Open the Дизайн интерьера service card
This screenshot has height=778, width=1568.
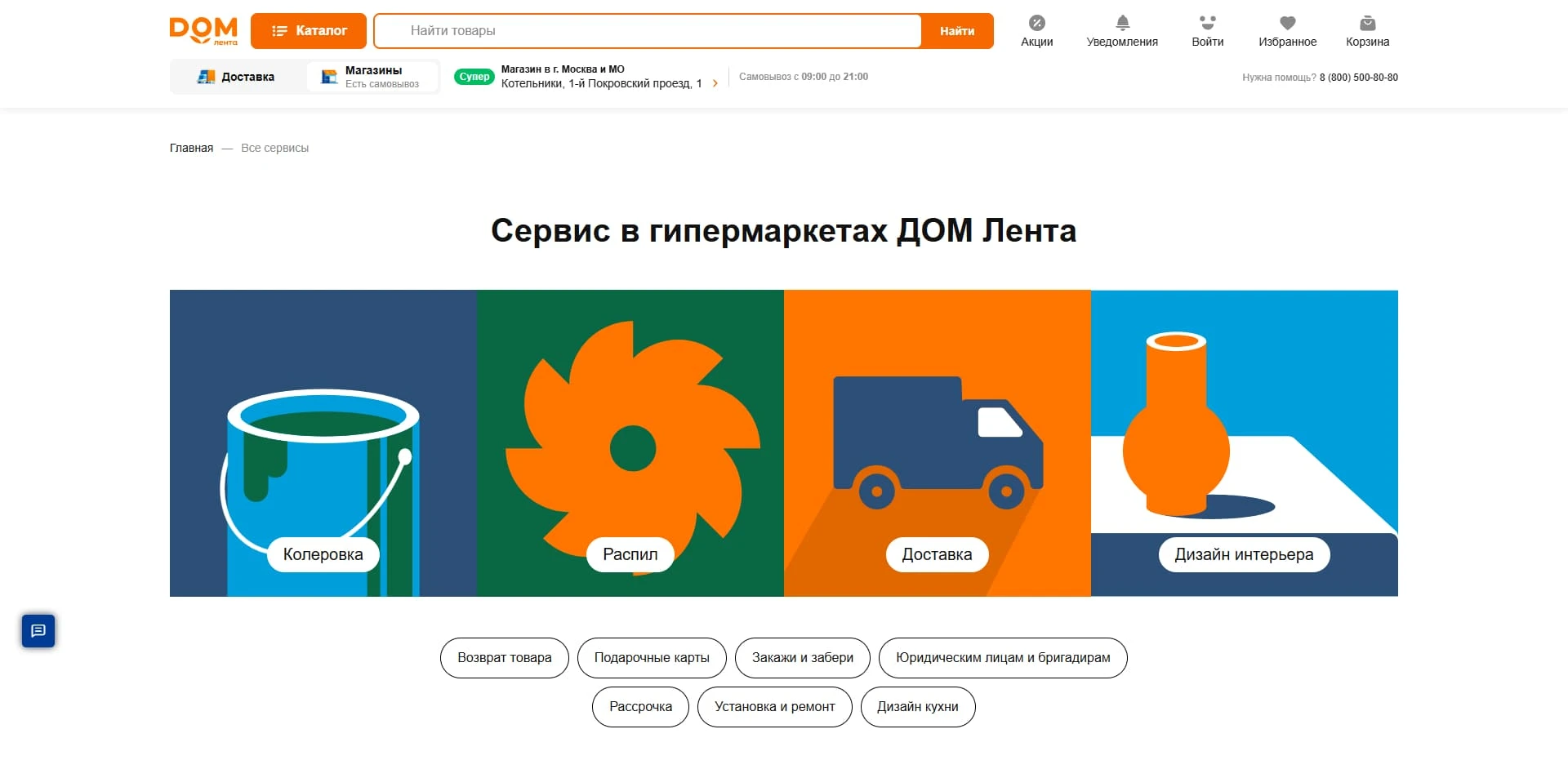coord(1245,443)
